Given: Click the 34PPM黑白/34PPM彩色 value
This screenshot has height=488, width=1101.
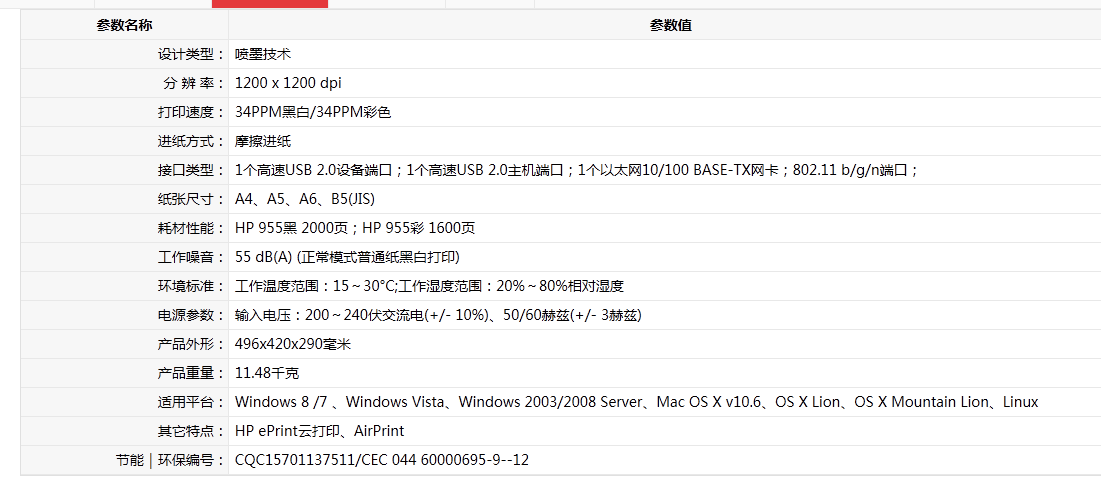Looking at the screenshot, I should pyautogui.click(x=313, y=112).
